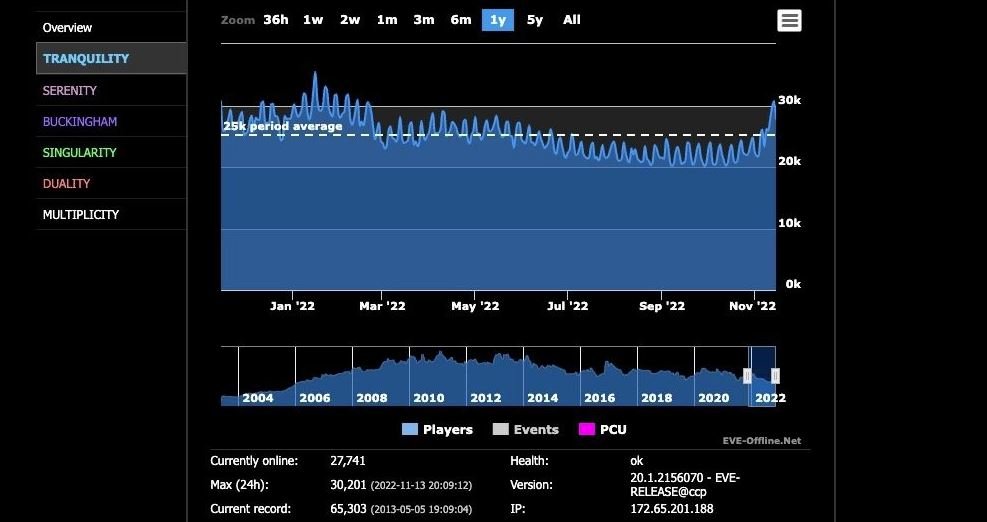
Task: Select the 2w zoom range
Action: pyautogui.click(x=350, y=20)
